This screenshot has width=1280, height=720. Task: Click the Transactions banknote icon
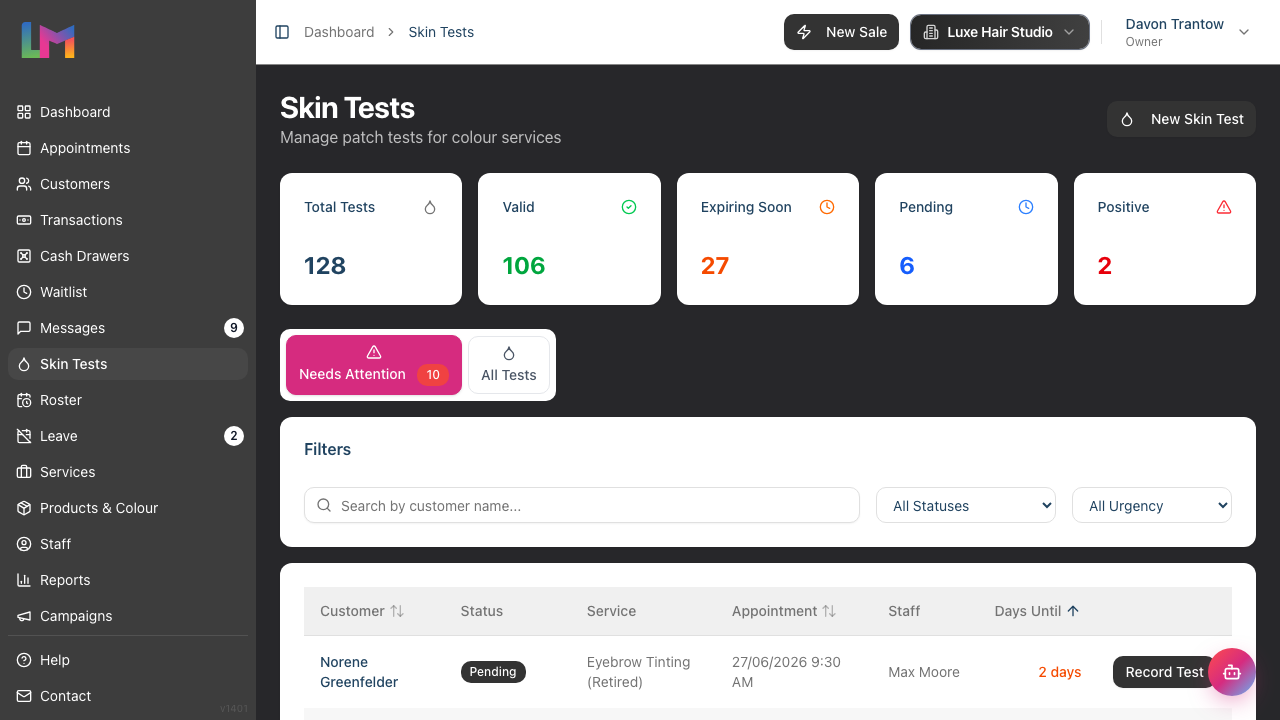pos(24,220)
